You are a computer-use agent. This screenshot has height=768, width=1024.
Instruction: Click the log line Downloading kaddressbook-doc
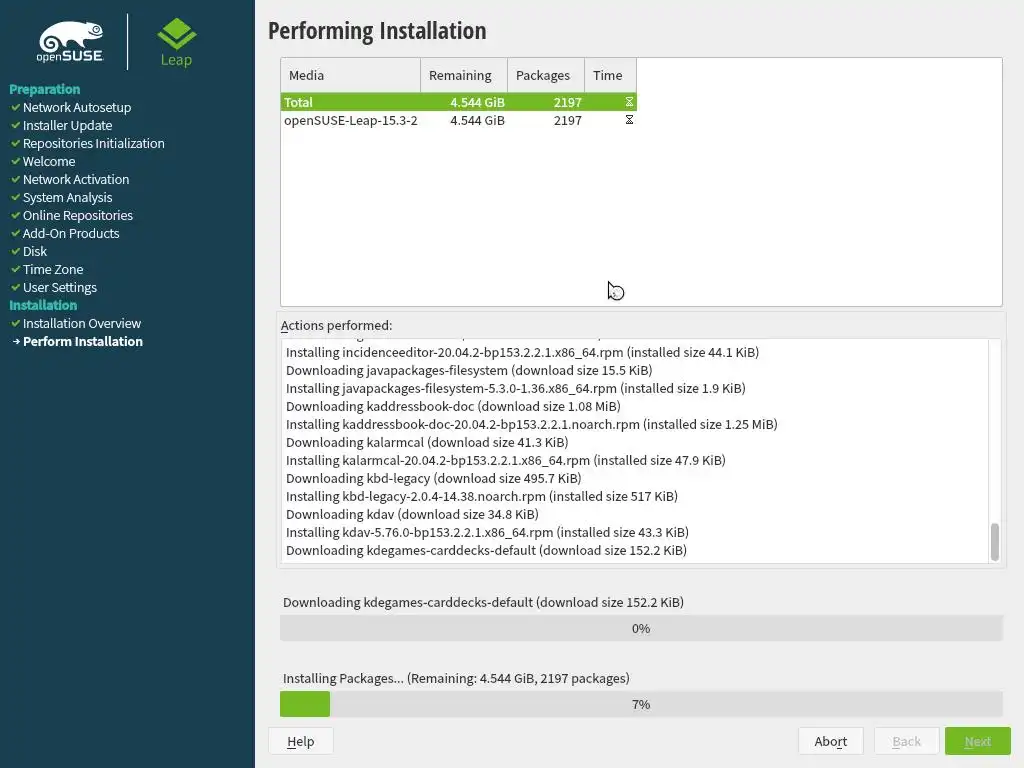(x=453, y=406)
